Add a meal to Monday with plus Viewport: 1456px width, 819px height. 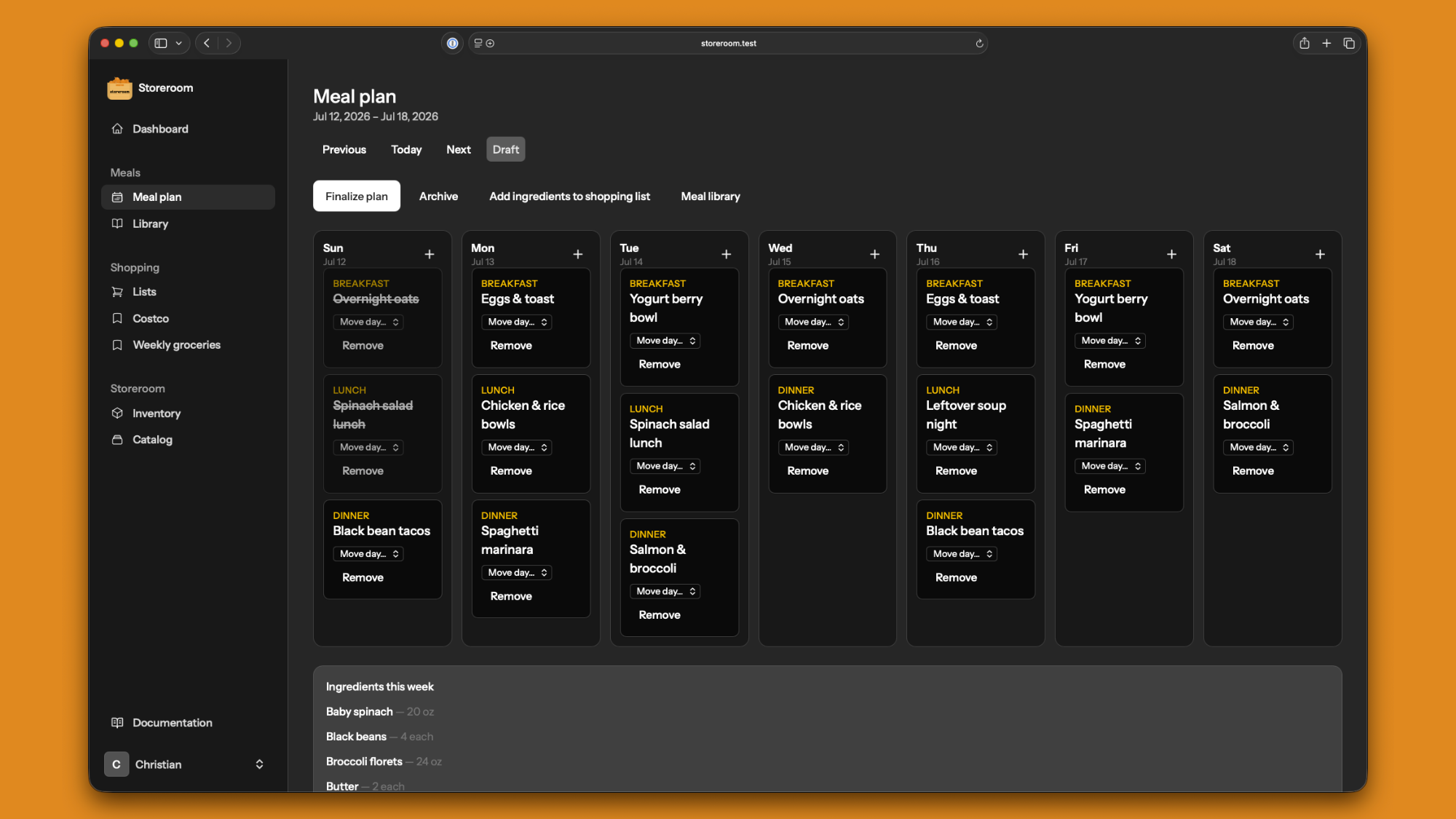click(578, 254)
